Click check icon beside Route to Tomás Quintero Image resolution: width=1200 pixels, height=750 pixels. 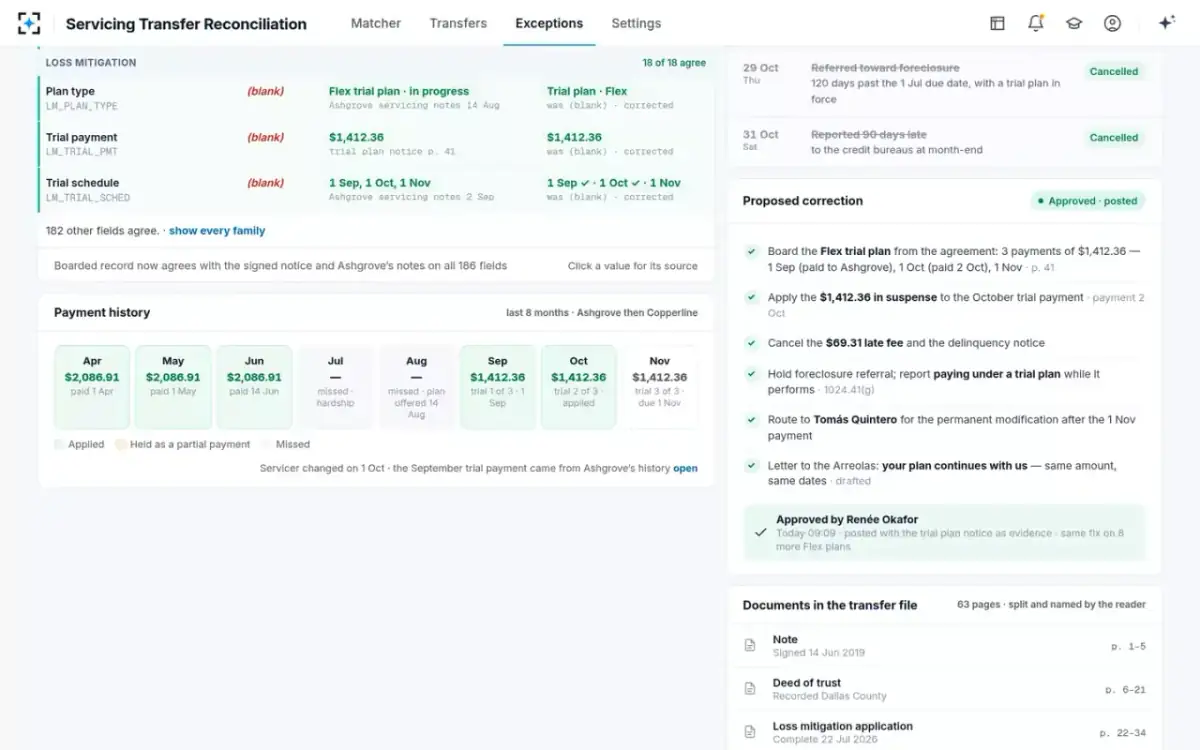(x=751, y=420)
